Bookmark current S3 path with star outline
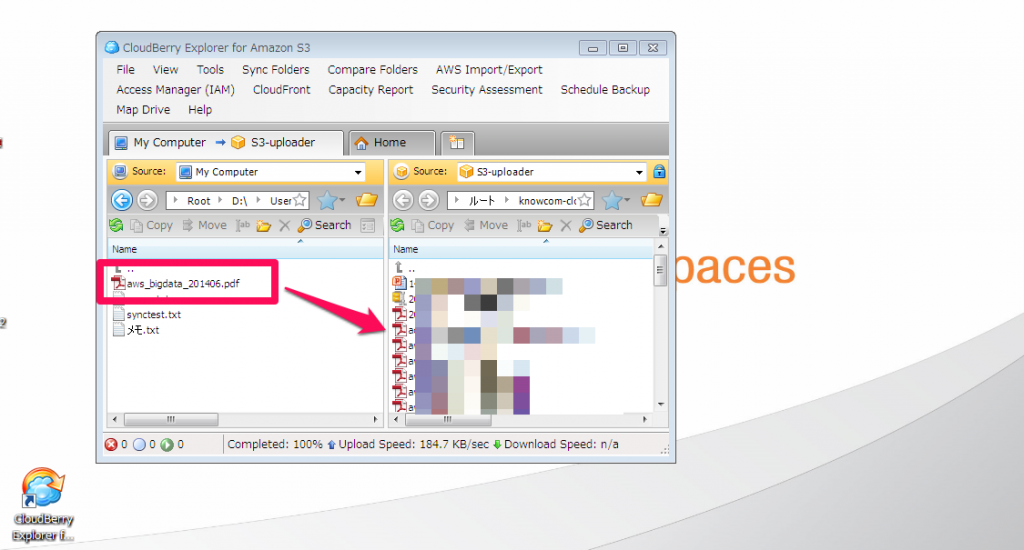 coord(584,201)
